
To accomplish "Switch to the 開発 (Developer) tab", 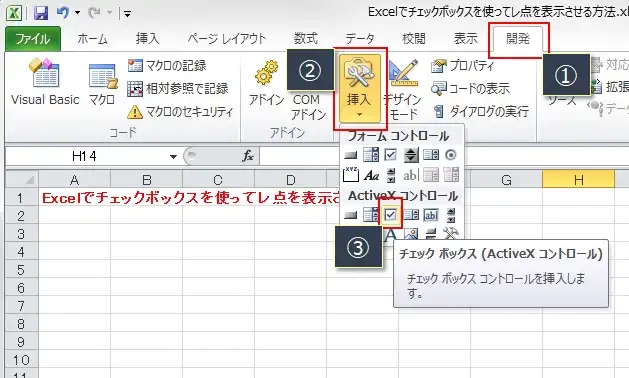I will [x=518, y=39].
